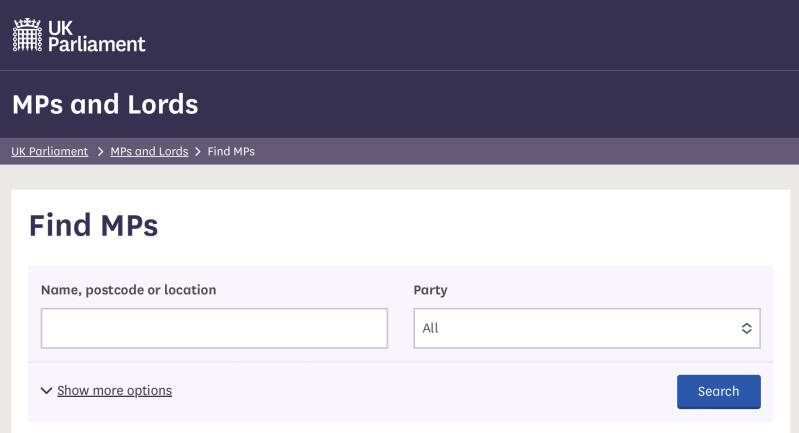Viewport: 799px width, 433px height.
Task: Click the chevron beside Show more options
Action: [46, 391]
